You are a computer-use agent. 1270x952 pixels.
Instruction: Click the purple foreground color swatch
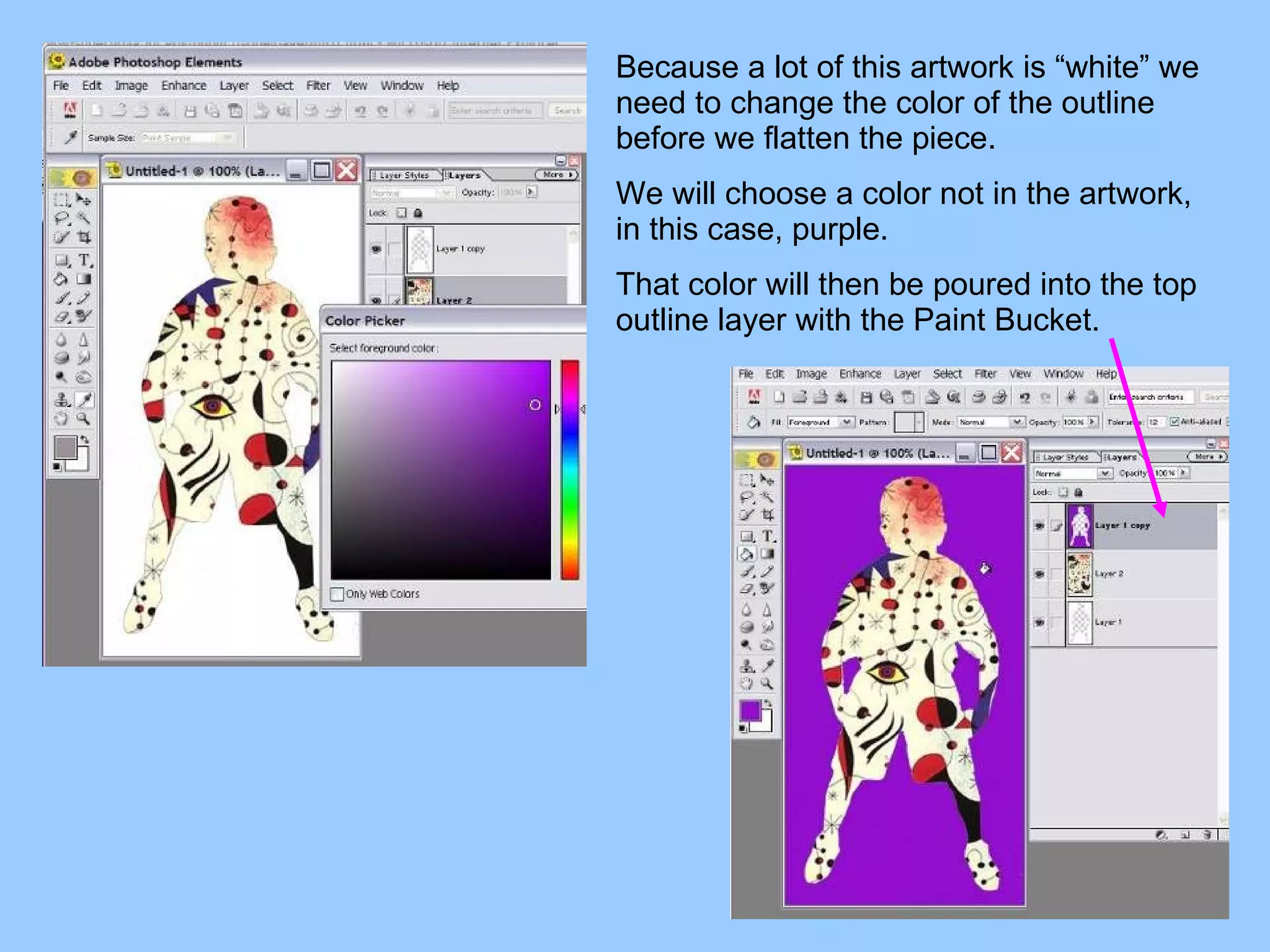pos(750,710)
